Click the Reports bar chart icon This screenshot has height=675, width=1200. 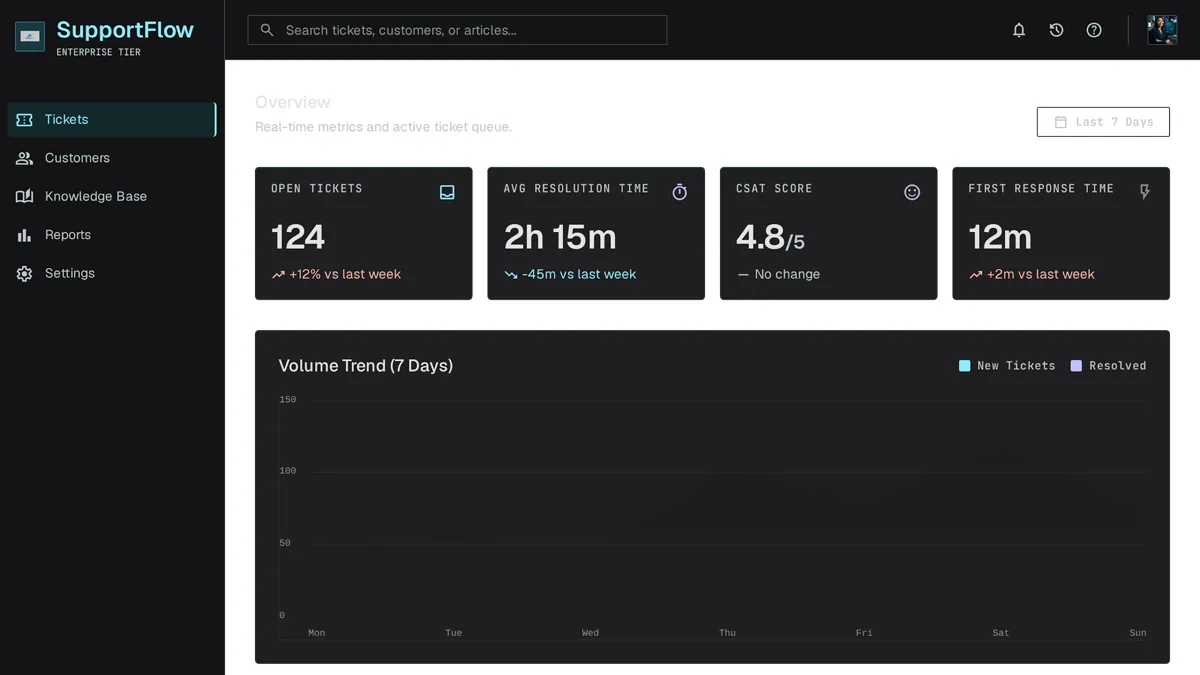24,235
